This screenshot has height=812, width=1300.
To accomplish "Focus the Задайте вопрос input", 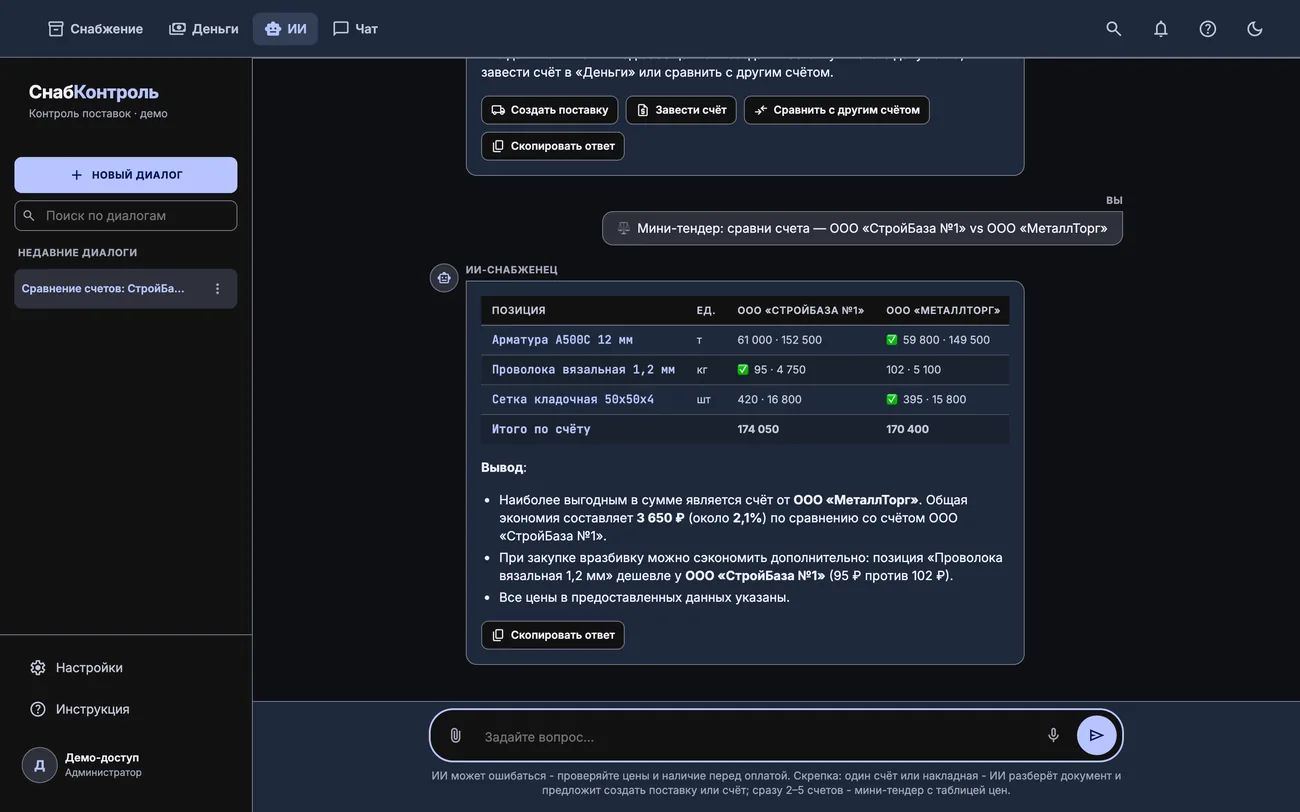I will pos(756,737).
